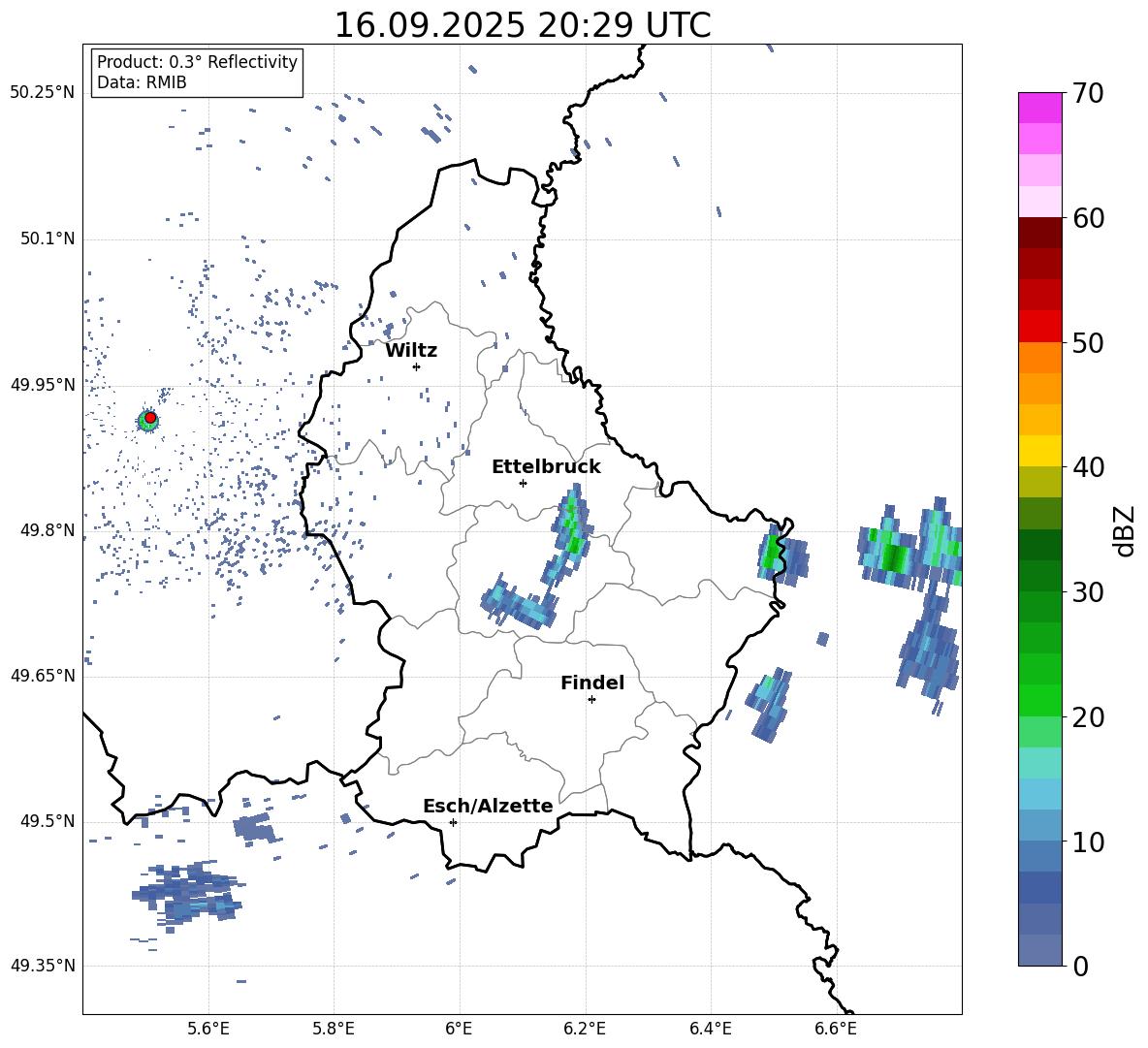The width and height of the screenshot is (1148, 1048).
Task: Click the 6.4°E longitude label
Action: [x=710, y=1029]
